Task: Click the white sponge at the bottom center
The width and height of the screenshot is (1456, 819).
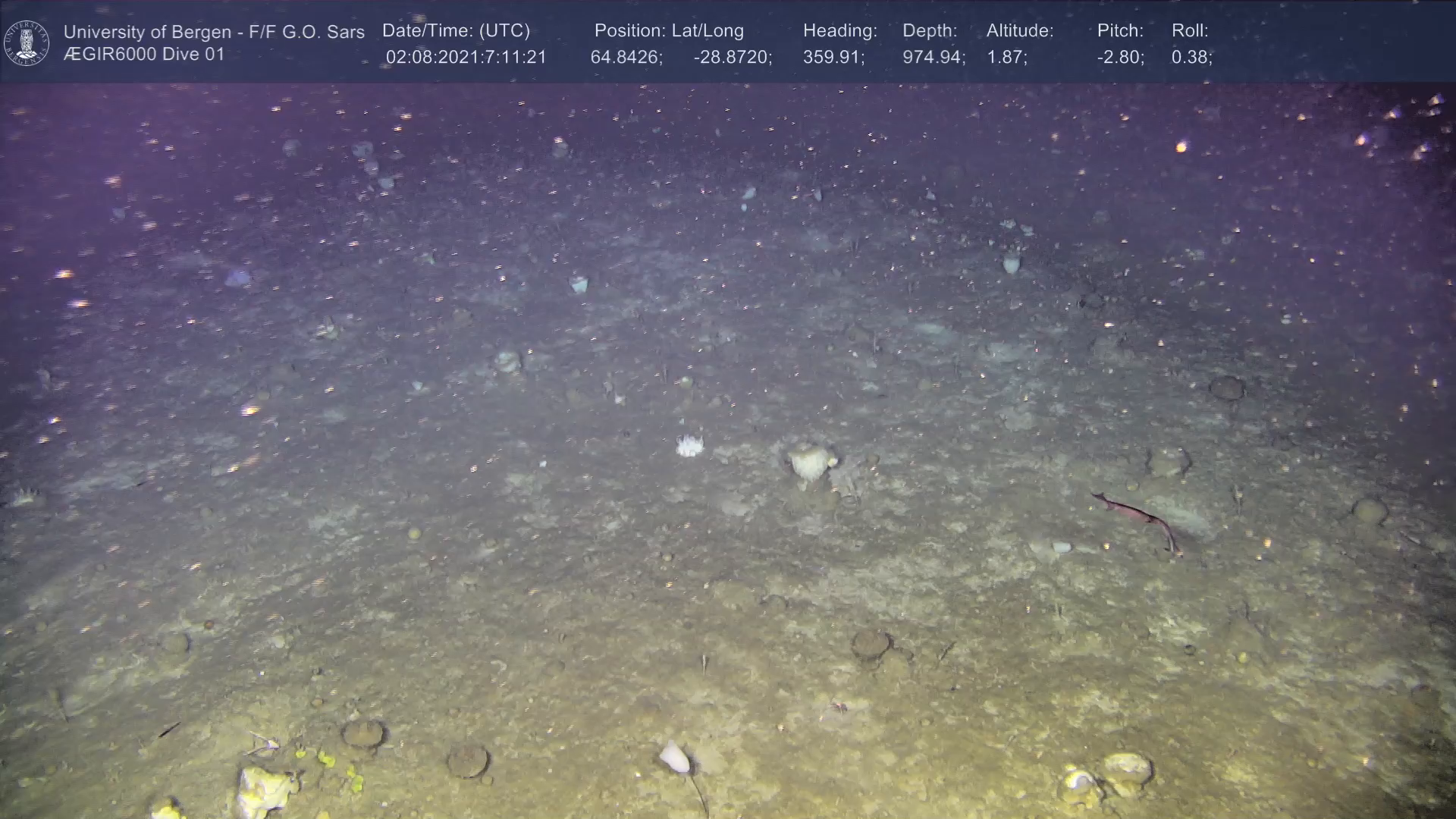Action: [x=674, y=757]
